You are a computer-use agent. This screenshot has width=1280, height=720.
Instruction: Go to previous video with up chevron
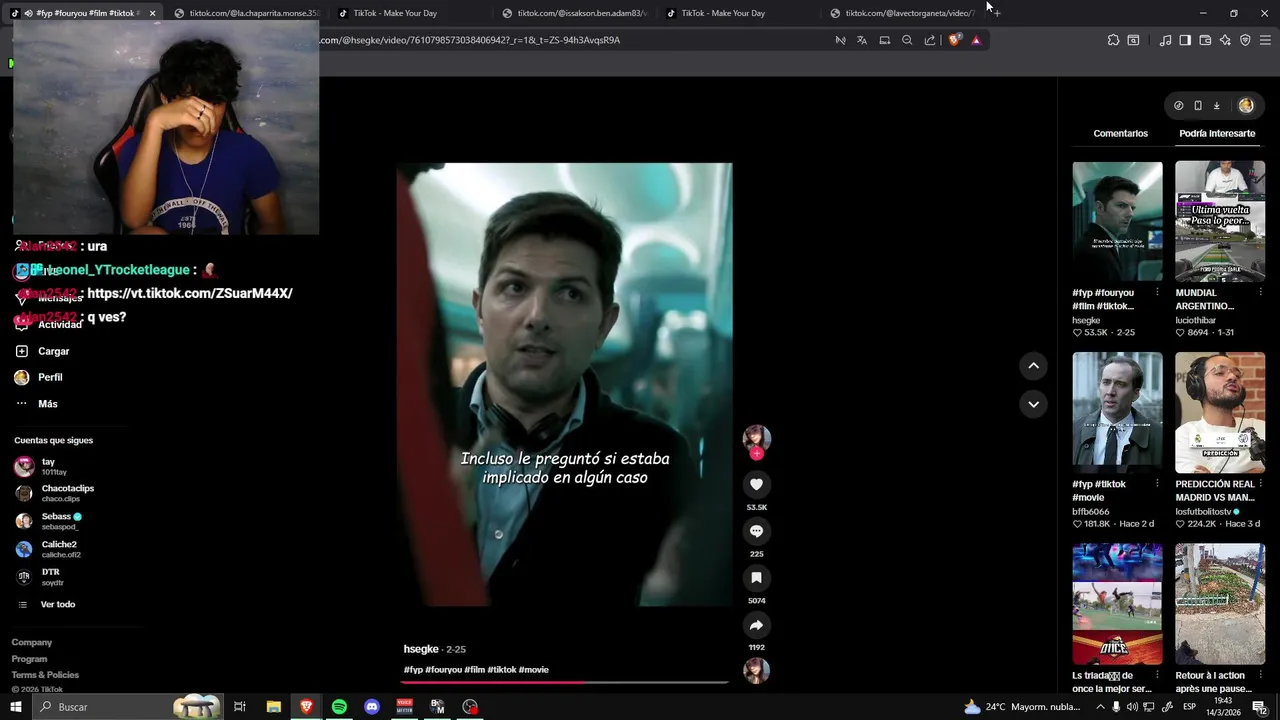(1033, 366)
